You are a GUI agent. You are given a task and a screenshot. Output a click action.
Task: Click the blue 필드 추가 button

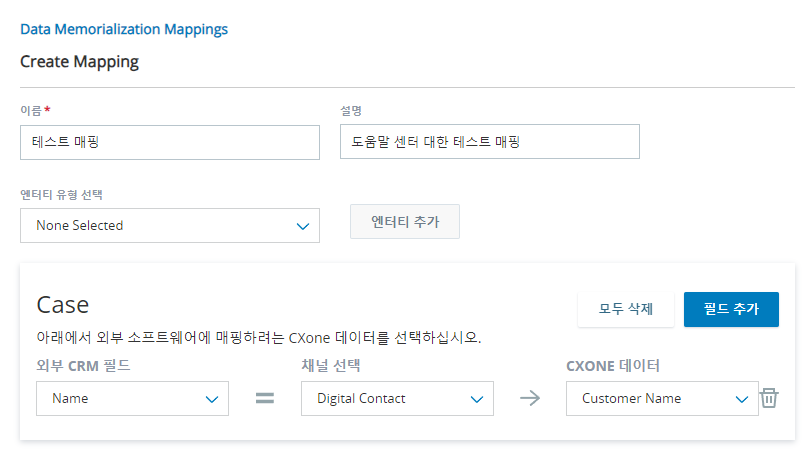point(731,309)
